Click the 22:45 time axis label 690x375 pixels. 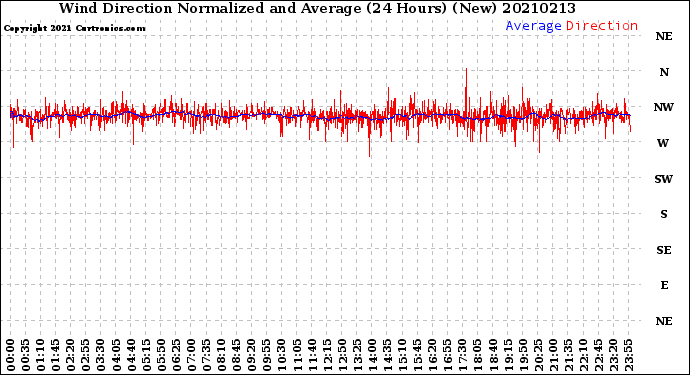click(598, 355)
